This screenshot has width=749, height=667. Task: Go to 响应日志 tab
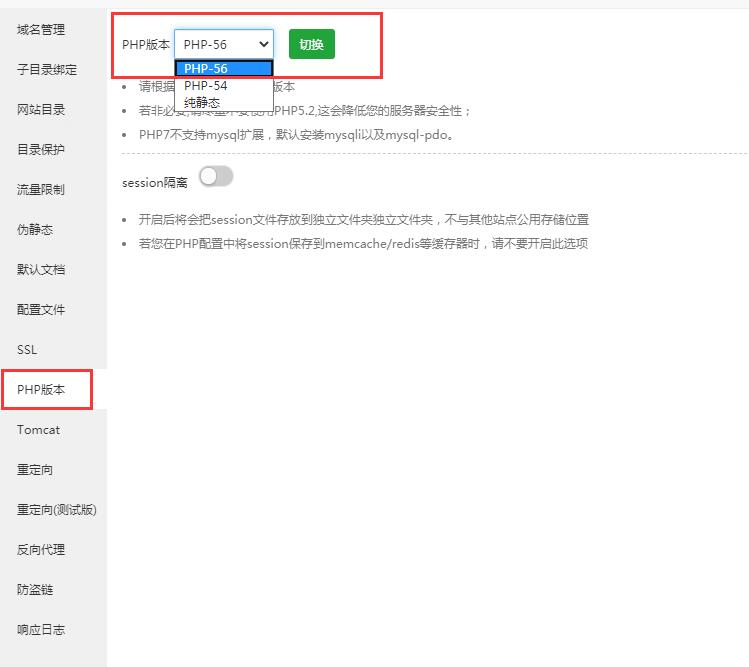41,630
